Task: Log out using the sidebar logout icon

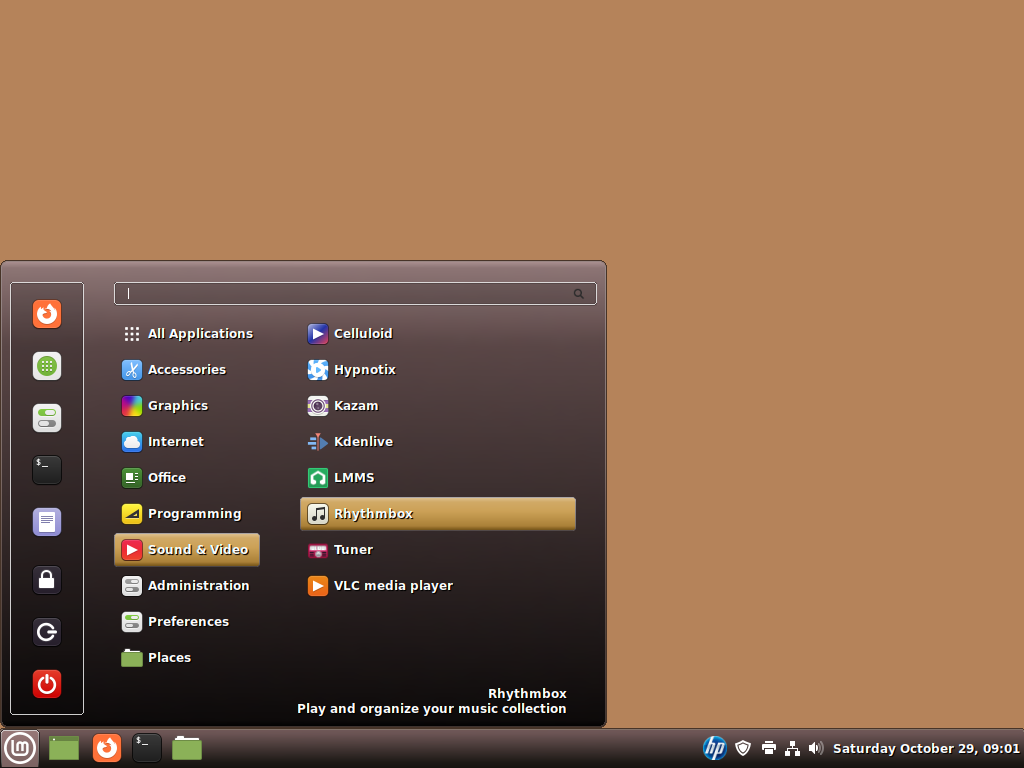Action: [47, 632]
